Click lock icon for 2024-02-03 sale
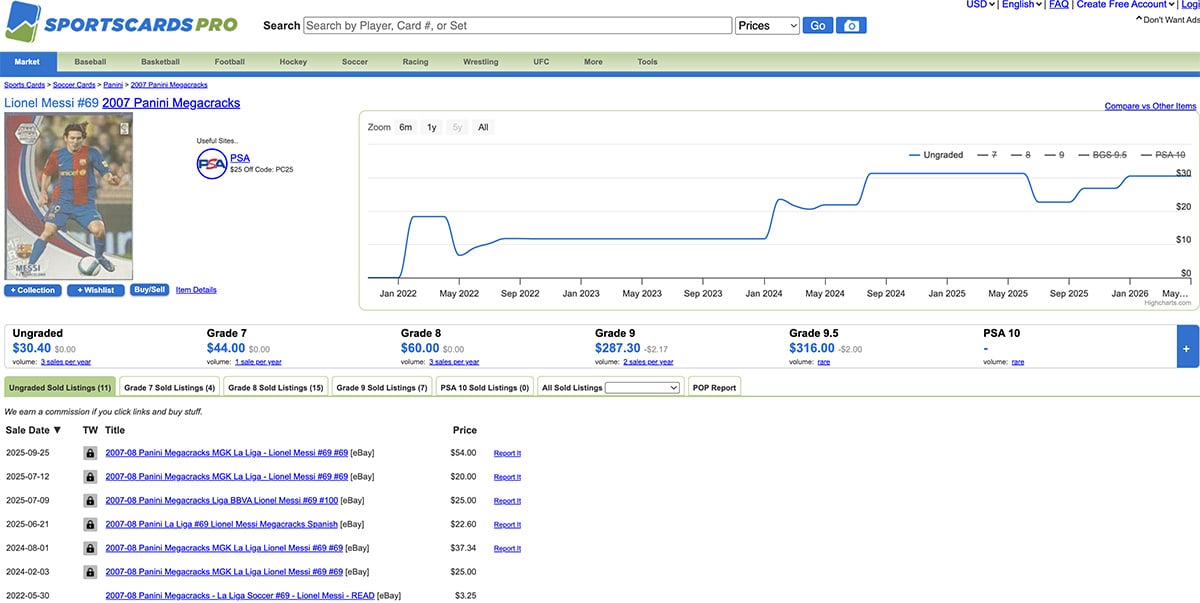1200x603 pixels. pyautogui.click(x=90, y=572)
